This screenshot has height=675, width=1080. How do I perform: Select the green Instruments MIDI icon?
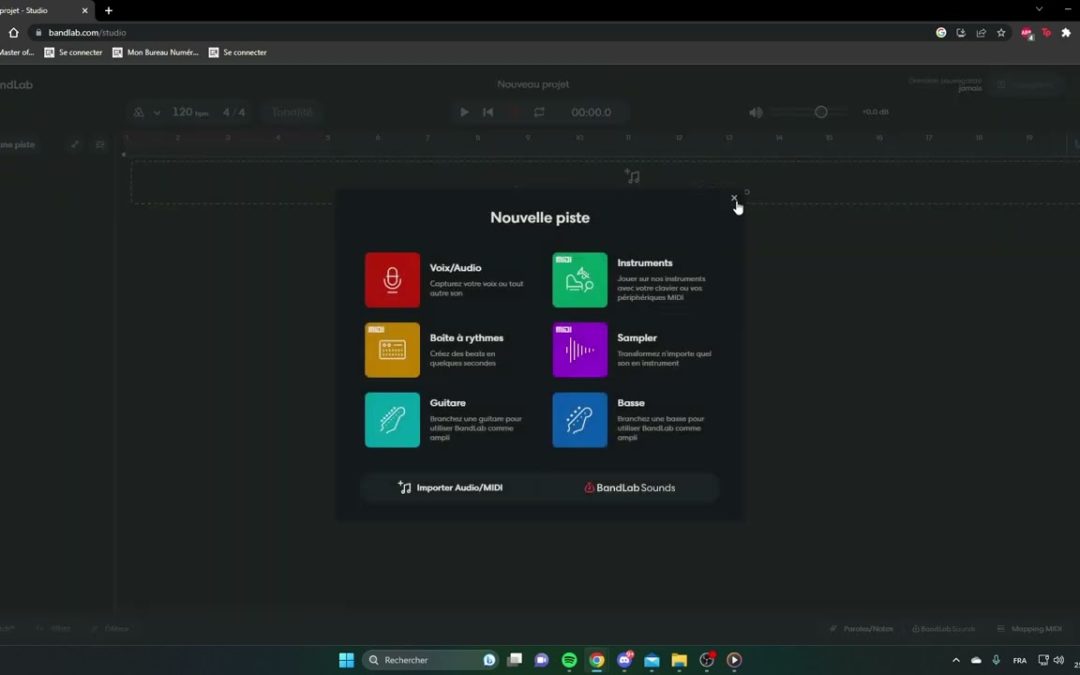pyautogui.click(x=579, y=280)
